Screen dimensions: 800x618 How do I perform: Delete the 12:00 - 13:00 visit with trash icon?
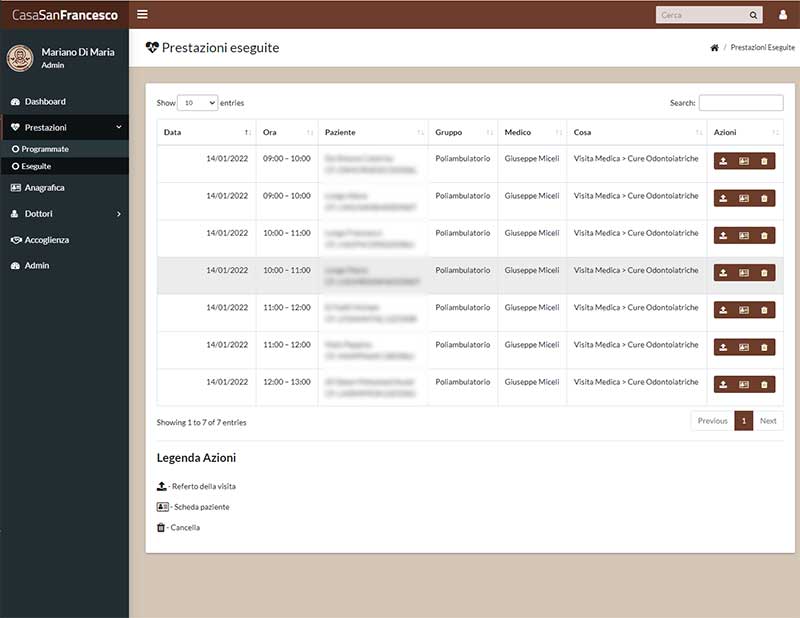[764, 384]
